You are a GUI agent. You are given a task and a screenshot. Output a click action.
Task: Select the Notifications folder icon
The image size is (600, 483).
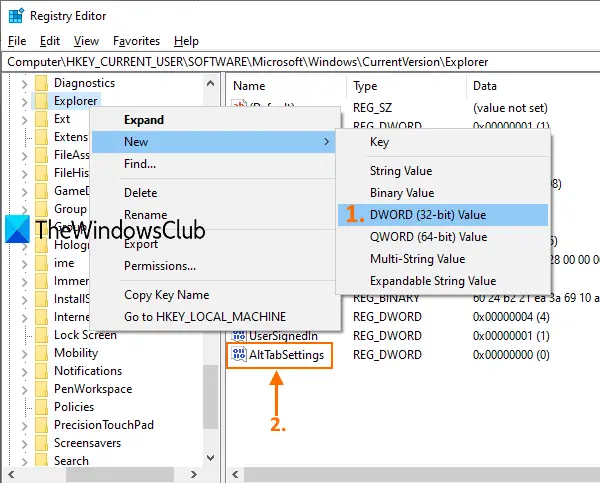click(x=41, y=371)
